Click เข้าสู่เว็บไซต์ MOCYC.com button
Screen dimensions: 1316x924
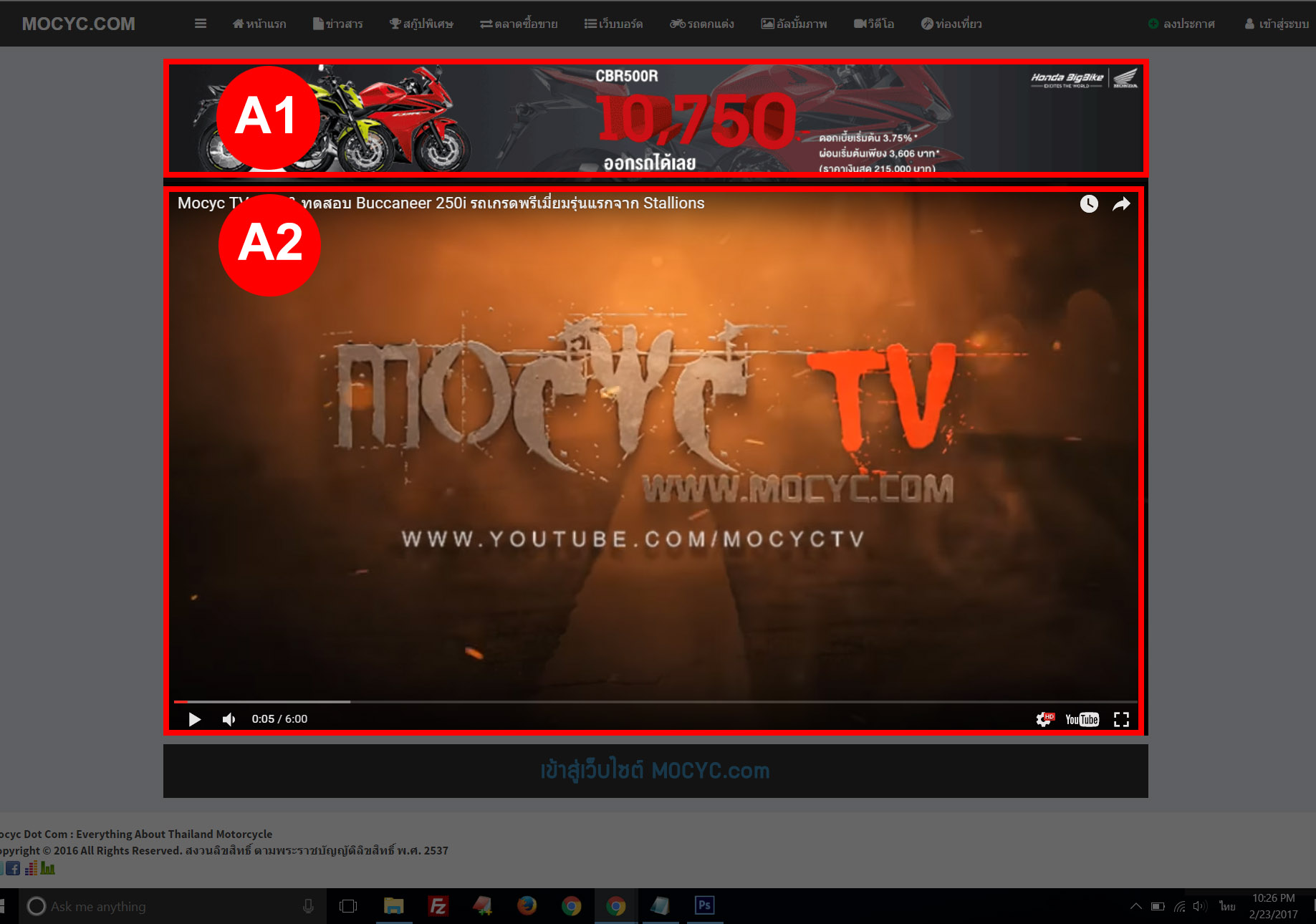click(655, 771)
